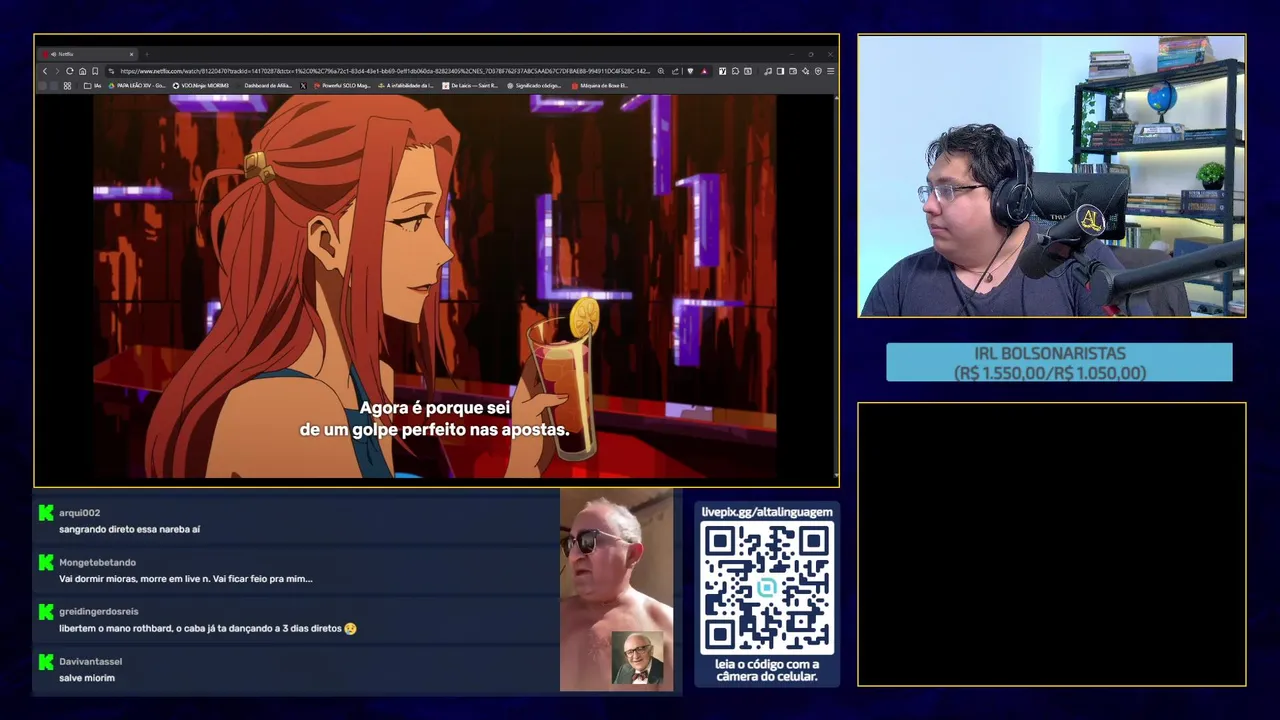Viewport: 1280px width, 720px height.
Task: Open Powerful SOLO Mag bookmark
Action: coord(342,85)
